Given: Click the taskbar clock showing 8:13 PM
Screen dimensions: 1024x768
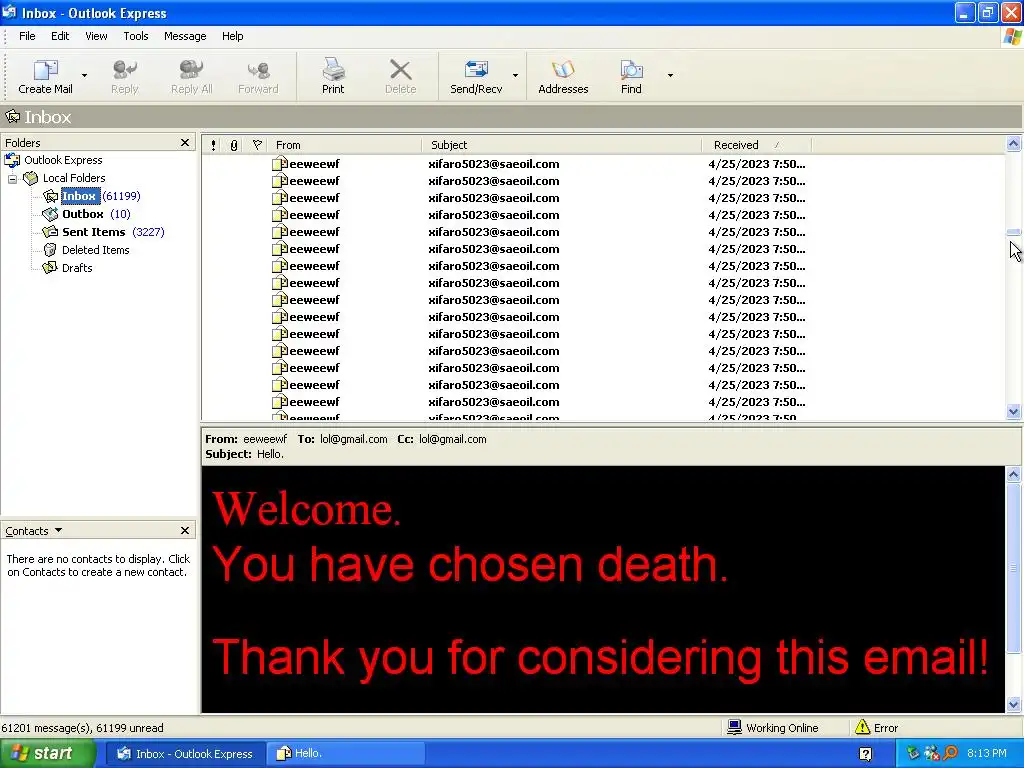Looking at the screenshot, I should (x=987, y=754).
